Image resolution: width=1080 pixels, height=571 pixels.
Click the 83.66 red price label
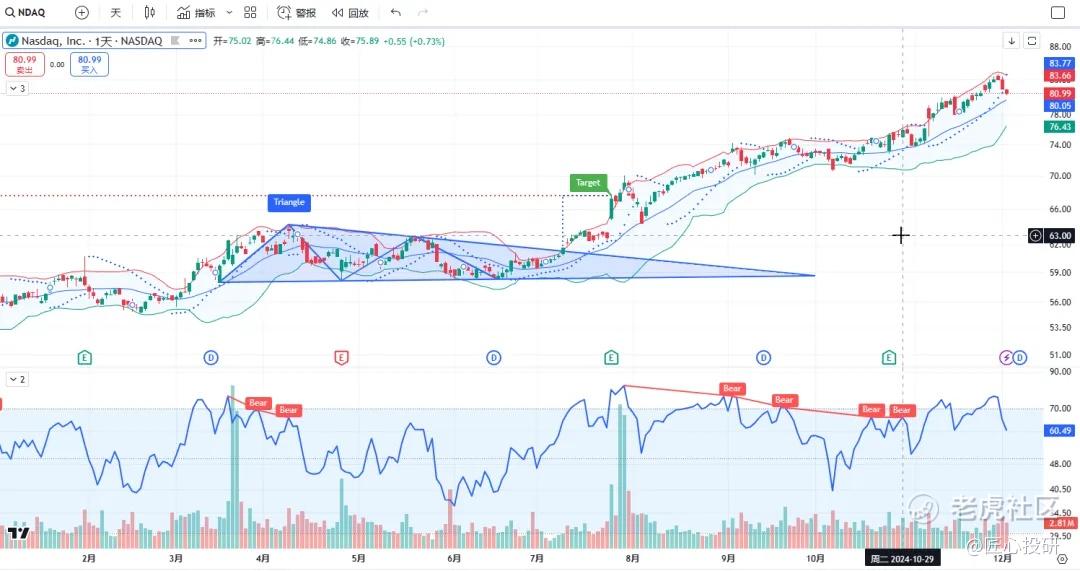point(1060,76)
